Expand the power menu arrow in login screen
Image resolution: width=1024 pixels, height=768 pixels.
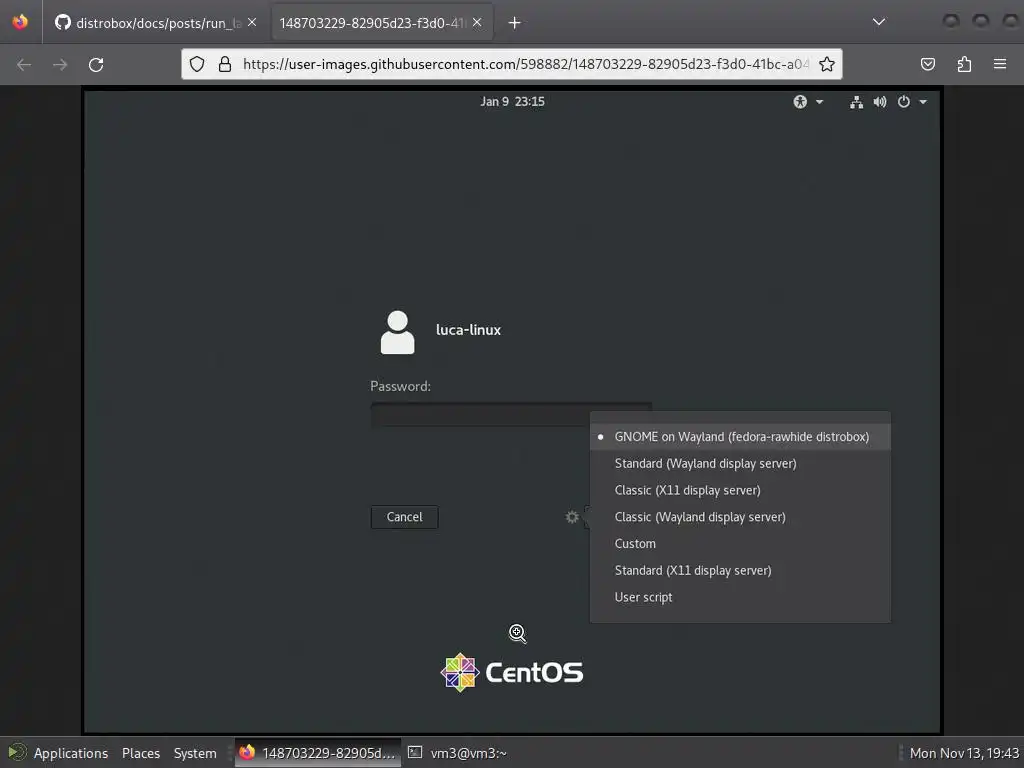pyautogui.click(x=923, y=102)
